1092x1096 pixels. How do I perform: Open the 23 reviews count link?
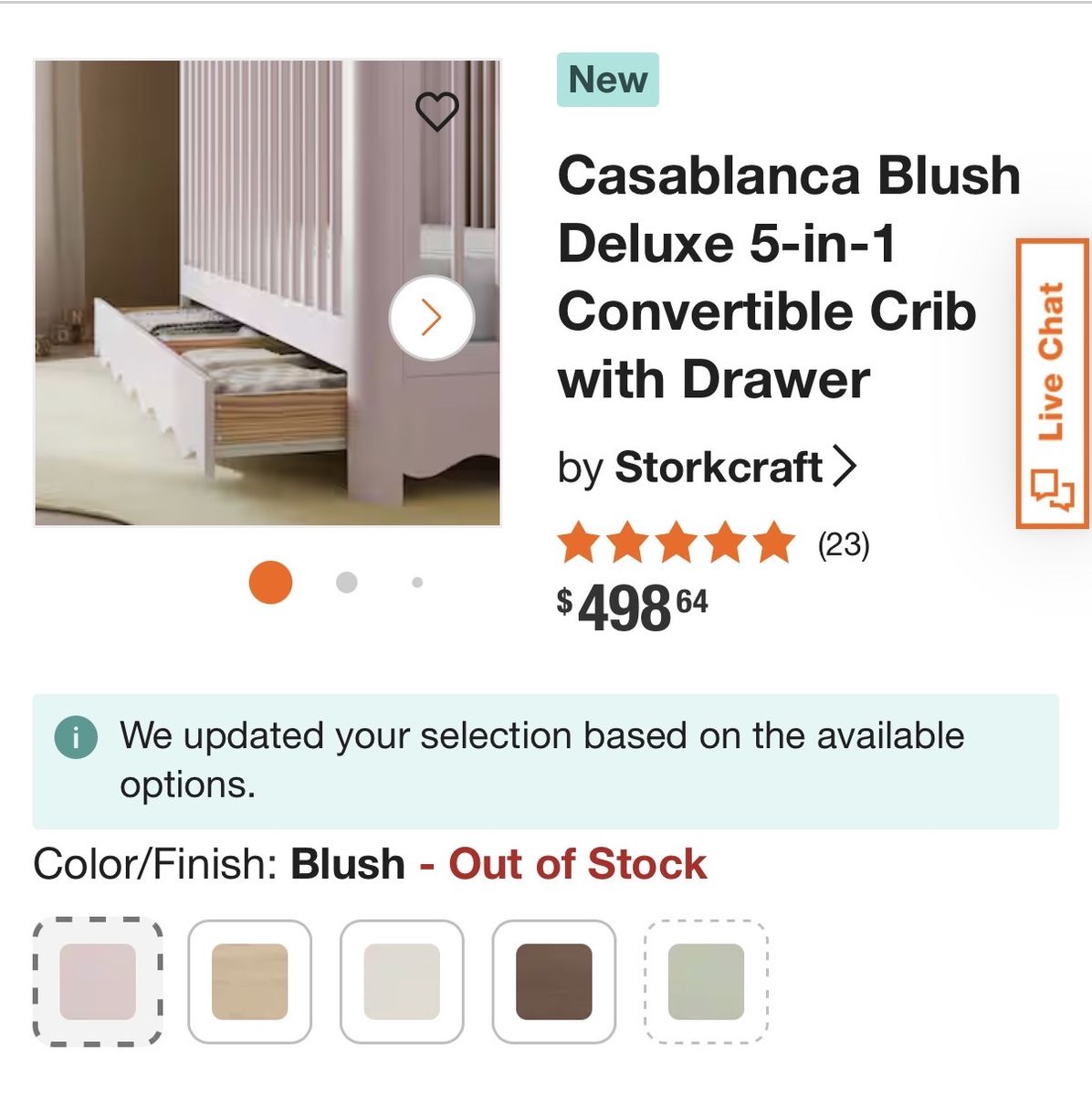coord(843,545)
